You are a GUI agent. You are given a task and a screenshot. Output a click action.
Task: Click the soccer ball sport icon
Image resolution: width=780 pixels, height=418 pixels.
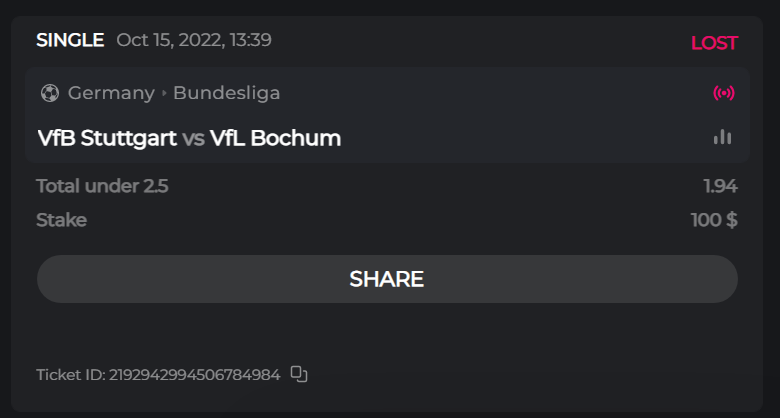click(50, 93)
